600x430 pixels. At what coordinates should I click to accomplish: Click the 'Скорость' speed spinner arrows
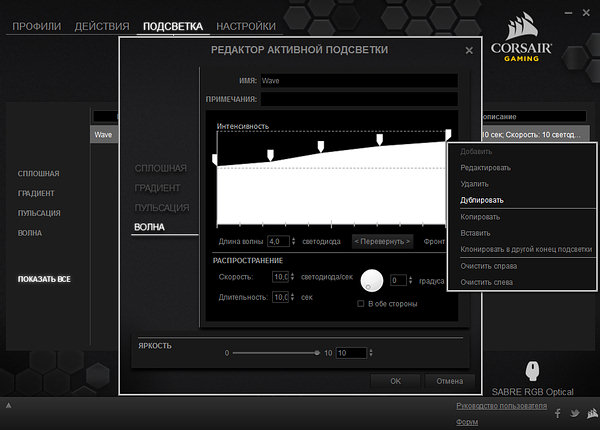[293, 277]
